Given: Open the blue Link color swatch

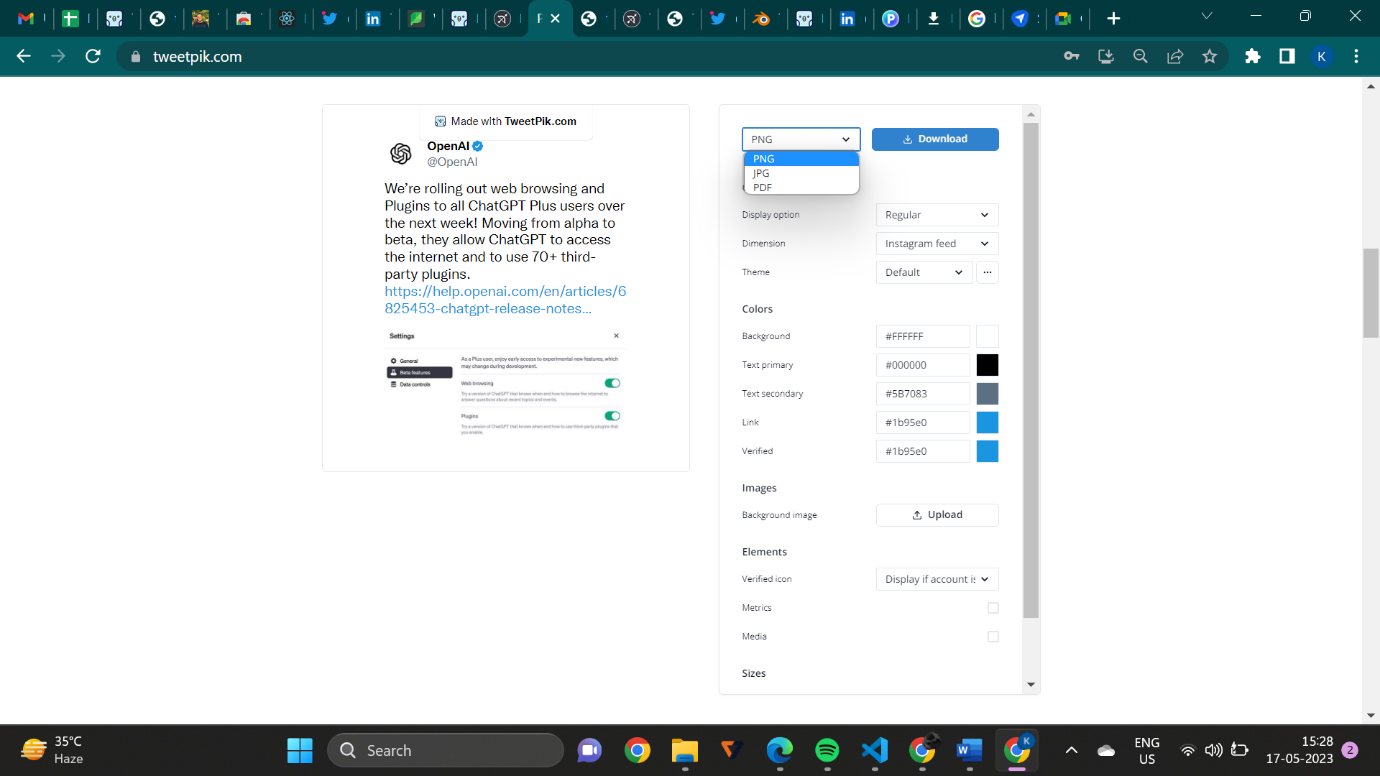Looking at the screenshot, I should (x=987, y=423).
